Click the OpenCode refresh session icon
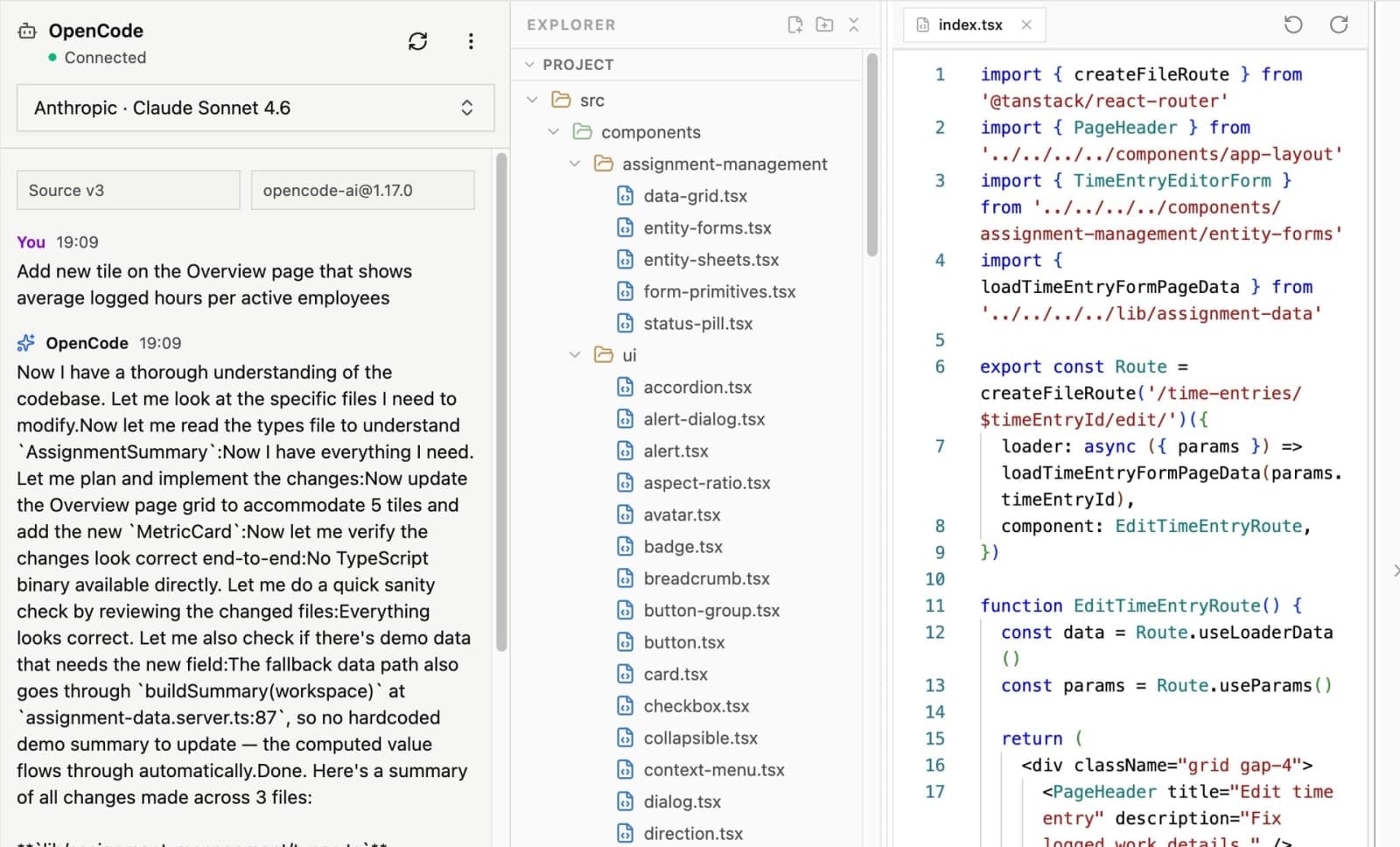This screenshot has width=1400, height=847. click(x=417, y=41)
